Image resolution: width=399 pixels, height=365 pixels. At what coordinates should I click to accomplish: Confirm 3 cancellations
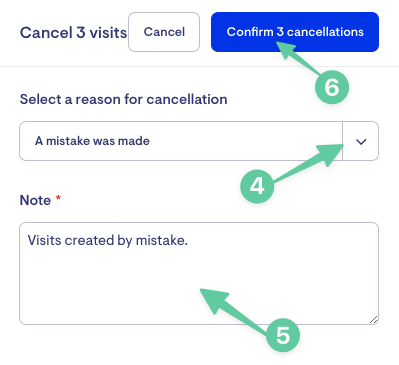click(295, 32)
